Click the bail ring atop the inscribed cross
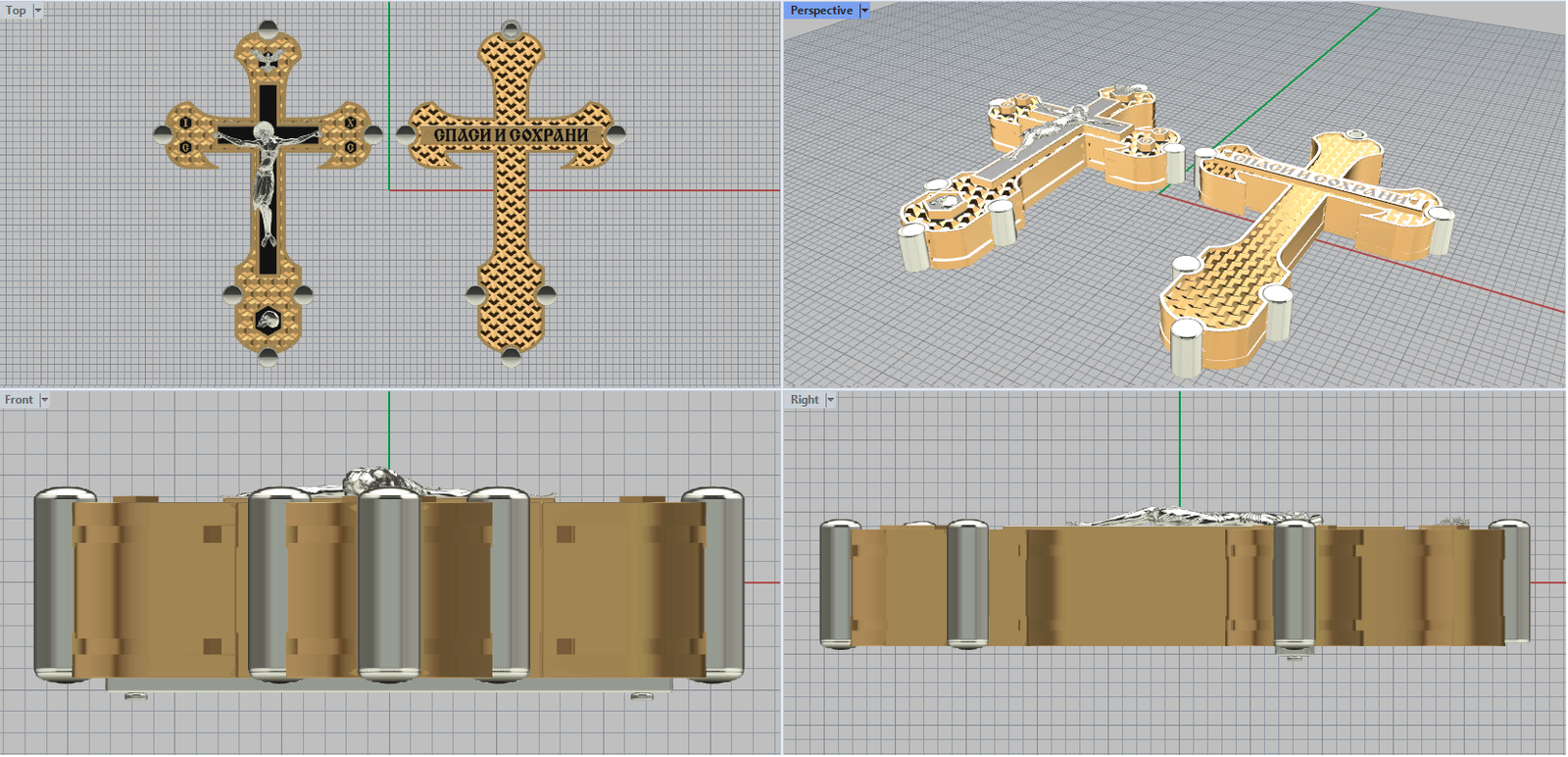This screenshot has width=1568, height=757. [510, 28]
